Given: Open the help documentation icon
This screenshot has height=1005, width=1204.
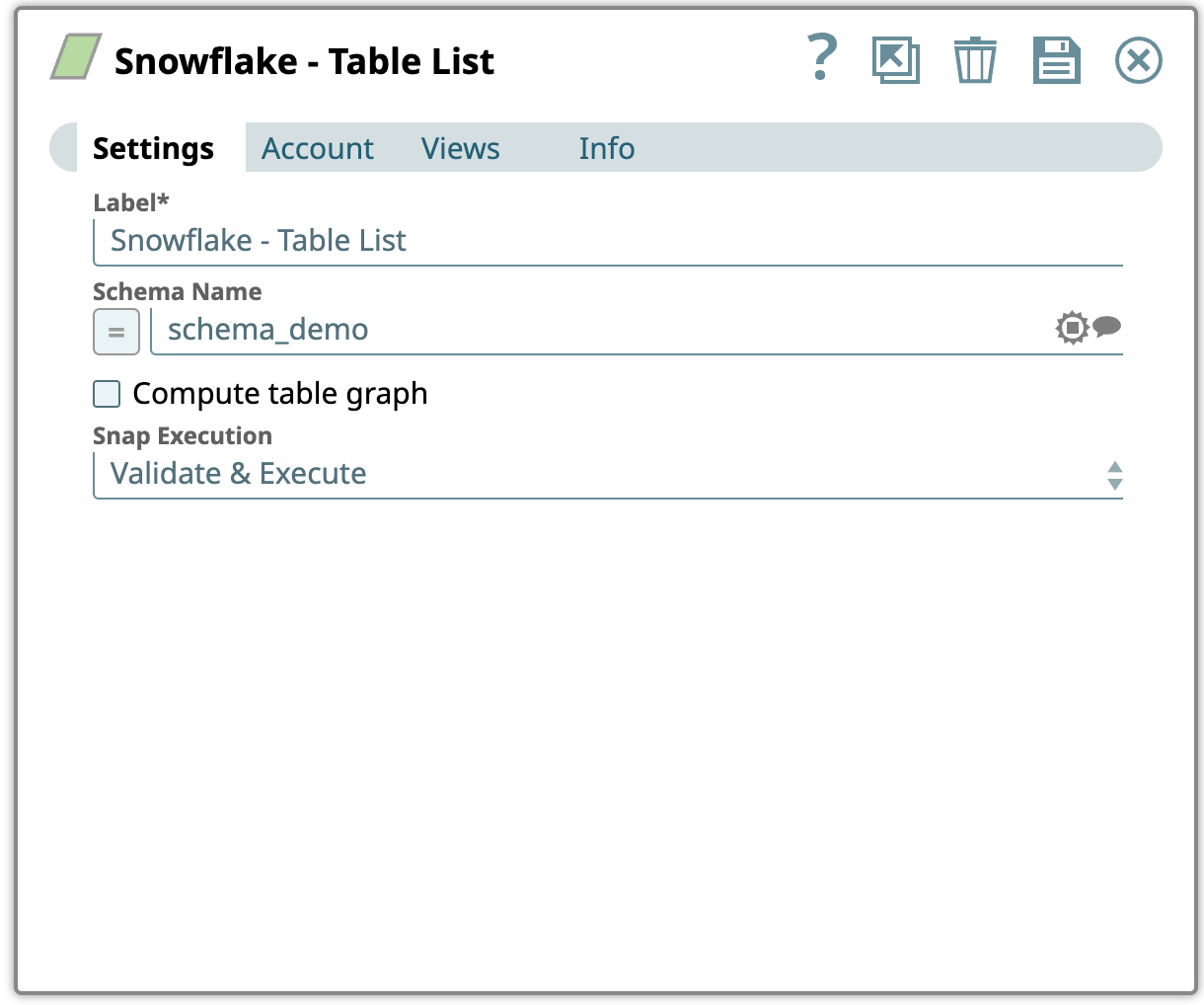Looking at the screenshot, I should tap(822, 59).
